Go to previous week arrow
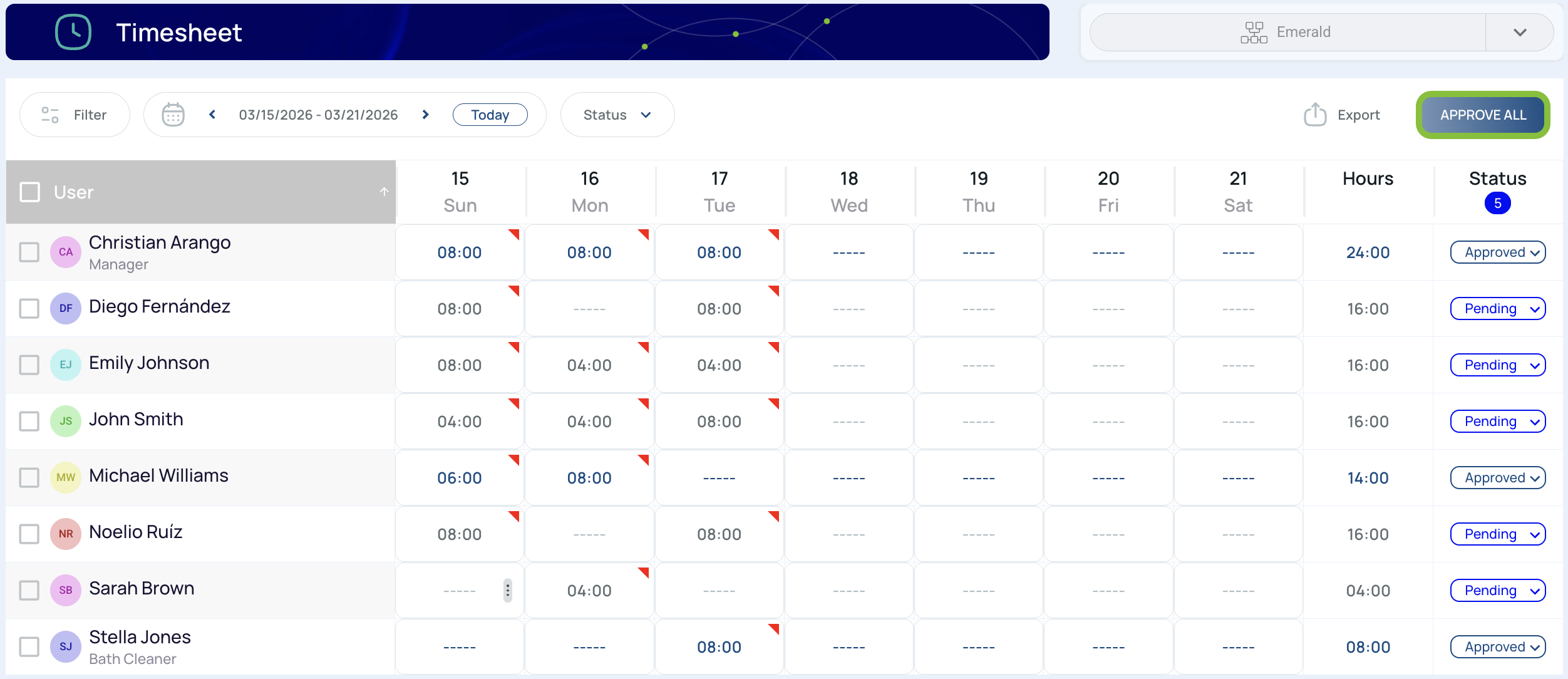The height and width of the screenshot is (679, 1568). point(212,115)
